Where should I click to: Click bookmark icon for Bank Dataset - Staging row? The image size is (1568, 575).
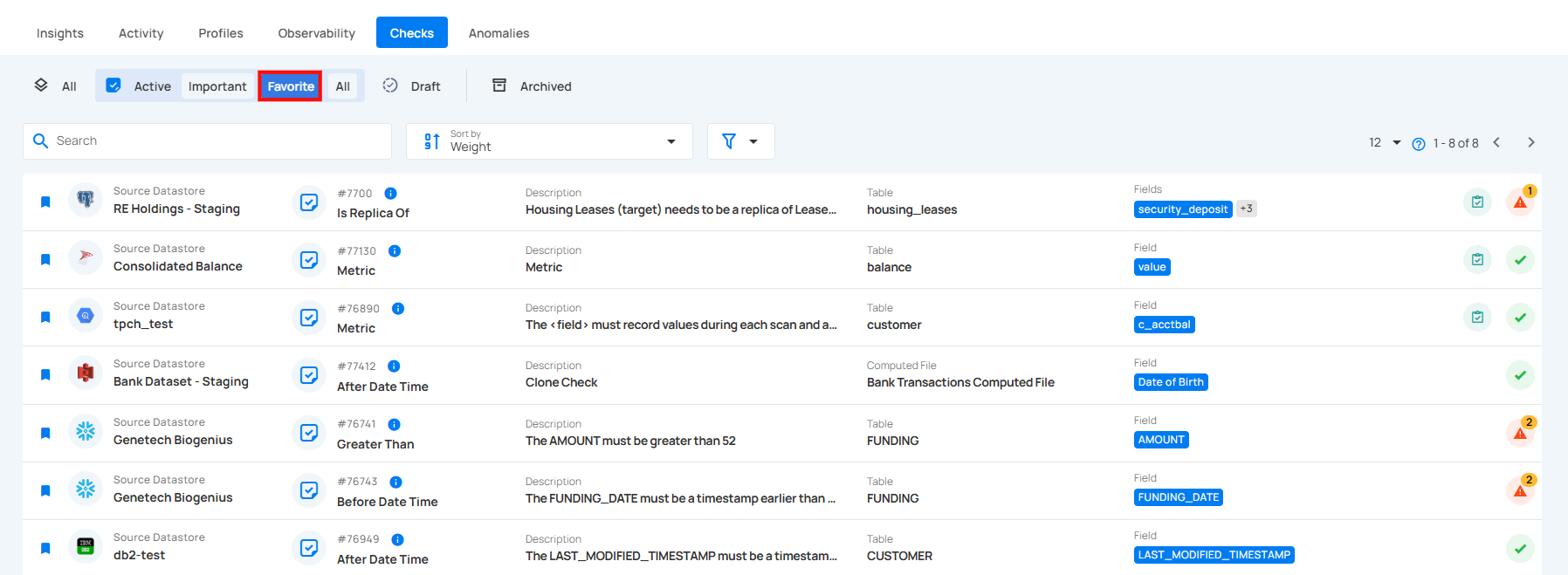[45, 375]
